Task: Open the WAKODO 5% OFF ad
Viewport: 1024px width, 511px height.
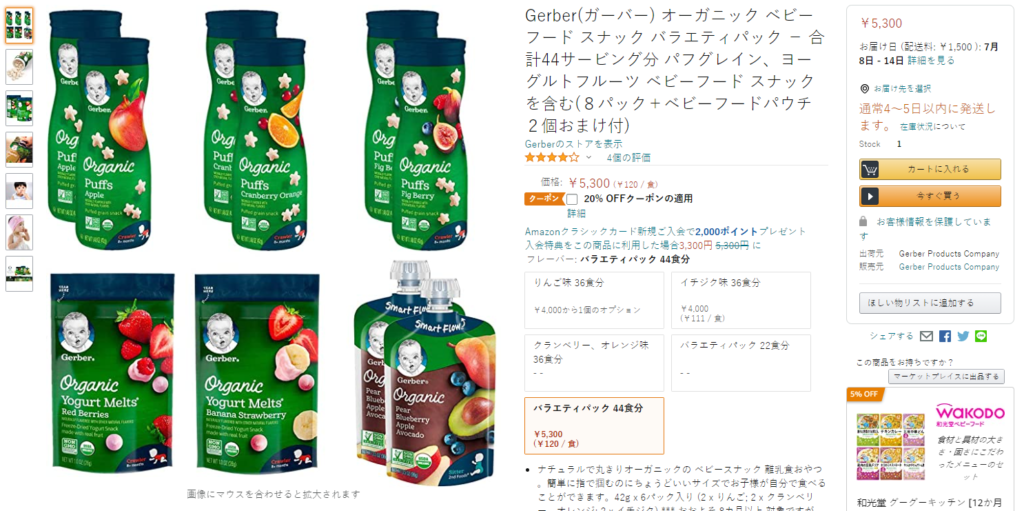Action: click(x=930, y=449)
